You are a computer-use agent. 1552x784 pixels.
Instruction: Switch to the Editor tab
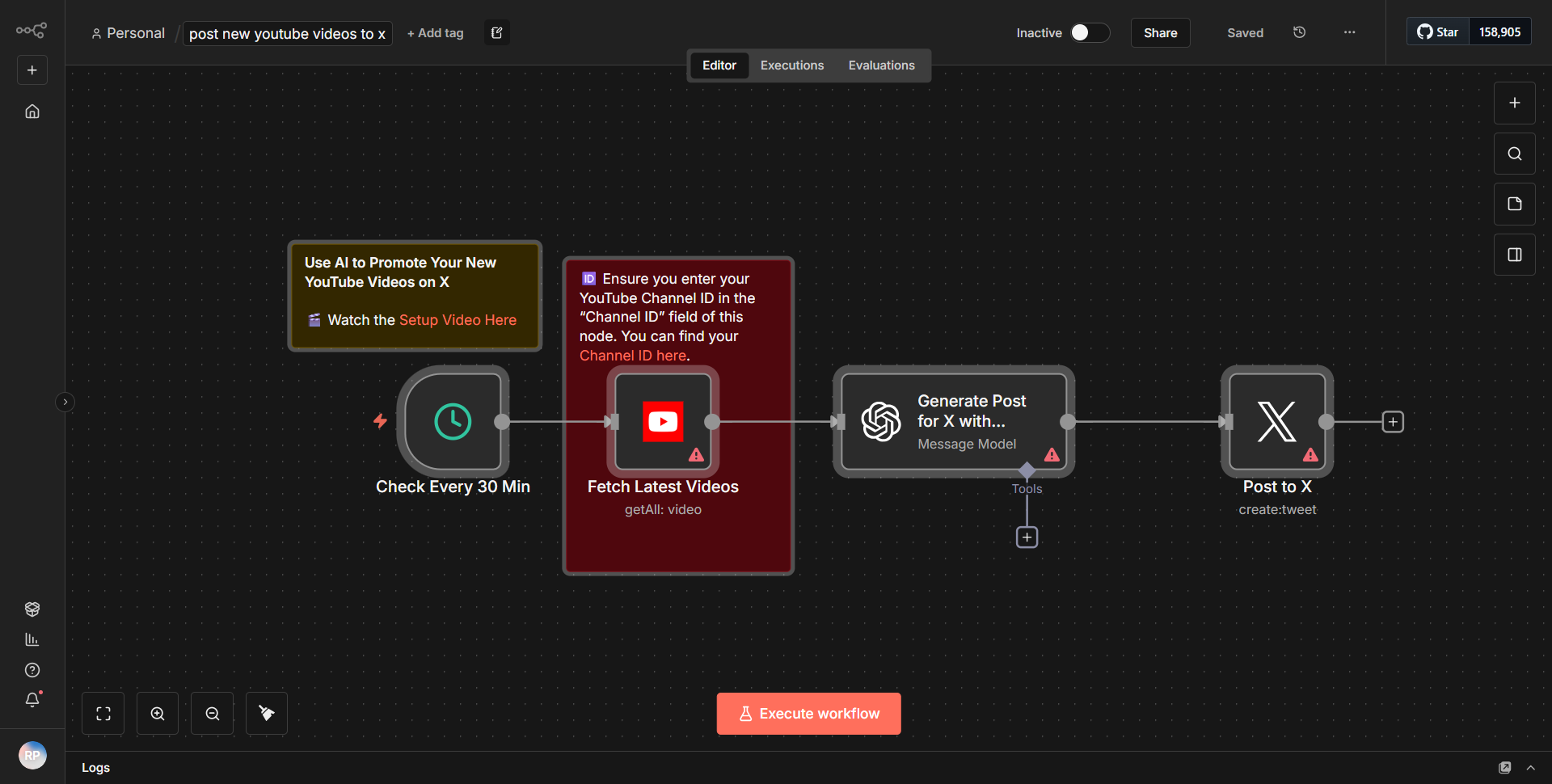click(719, 65)
